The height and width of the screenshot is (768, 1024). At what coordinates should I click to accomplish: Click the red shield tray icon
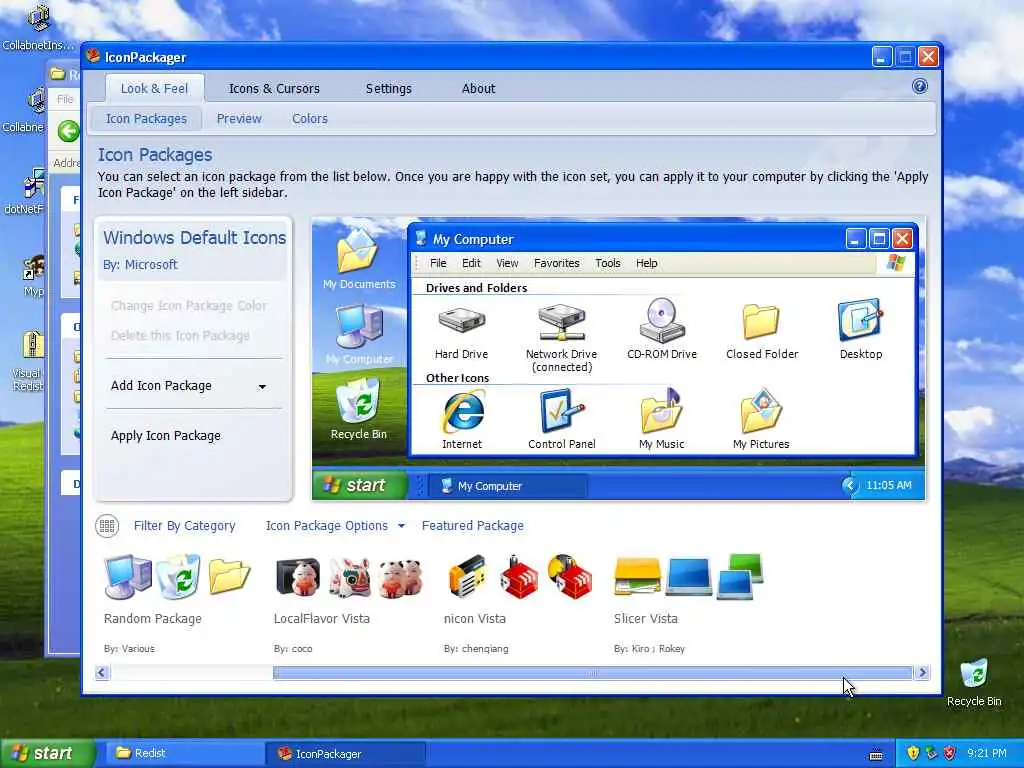[x=950, y=753]
